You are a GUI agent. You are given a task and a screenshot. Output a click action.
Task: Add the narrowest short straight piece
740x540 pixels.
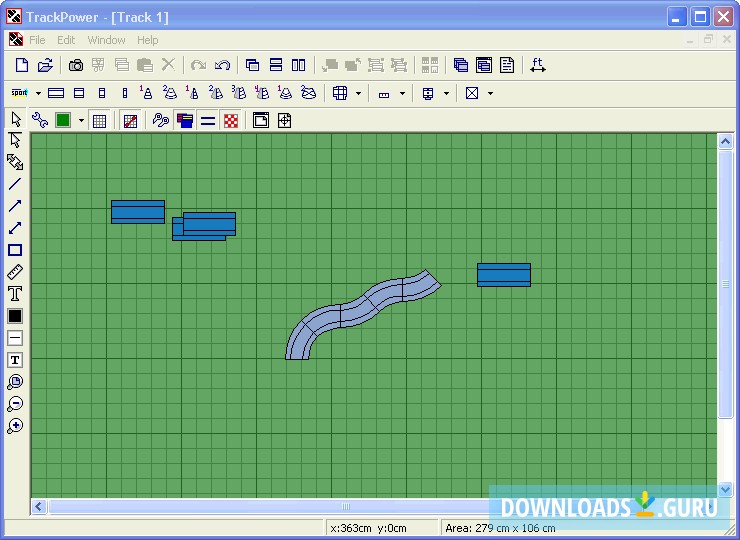[125, 93]
